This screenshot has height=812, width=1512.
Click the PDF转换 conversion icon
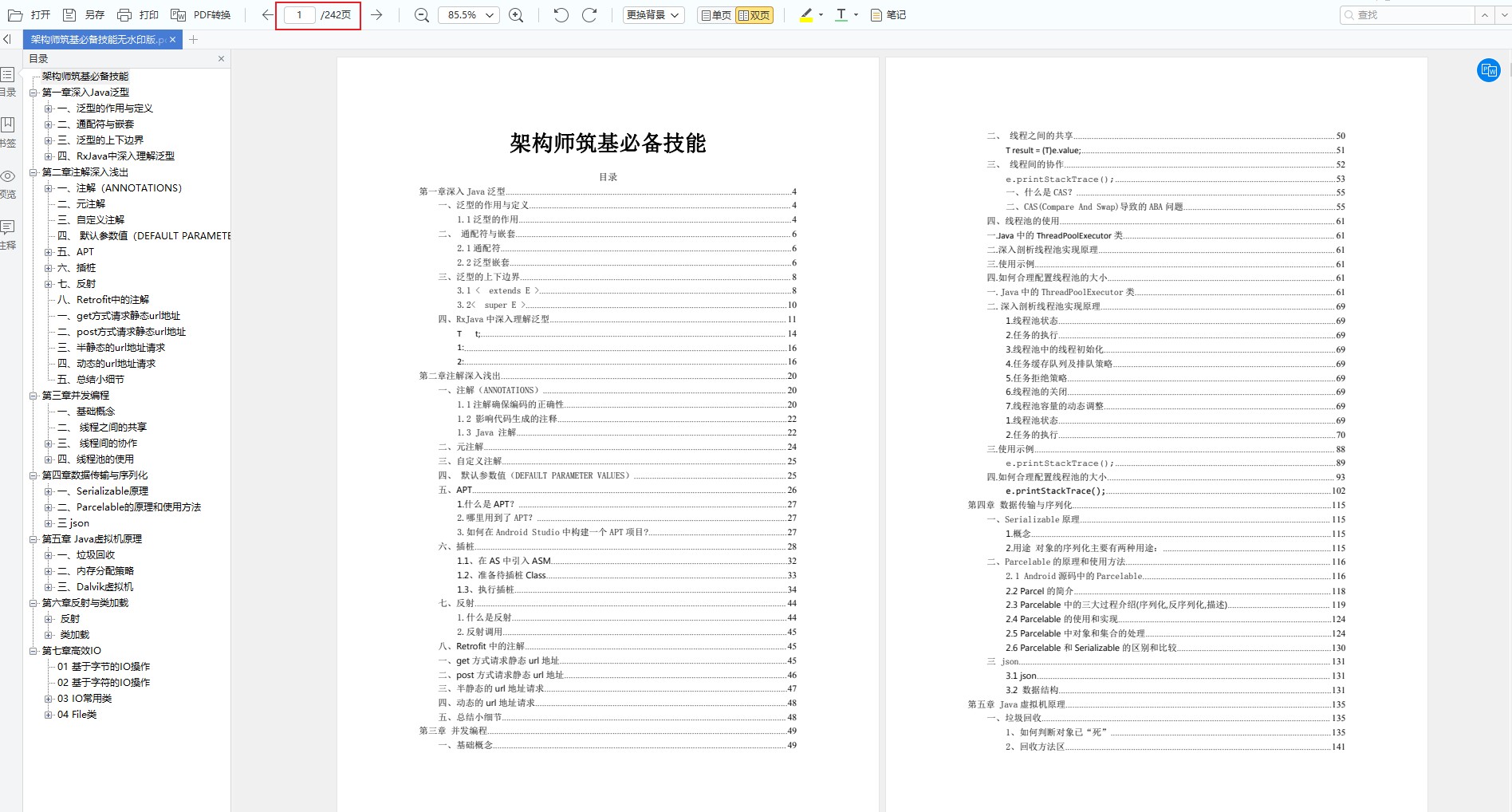pos(201,14)
